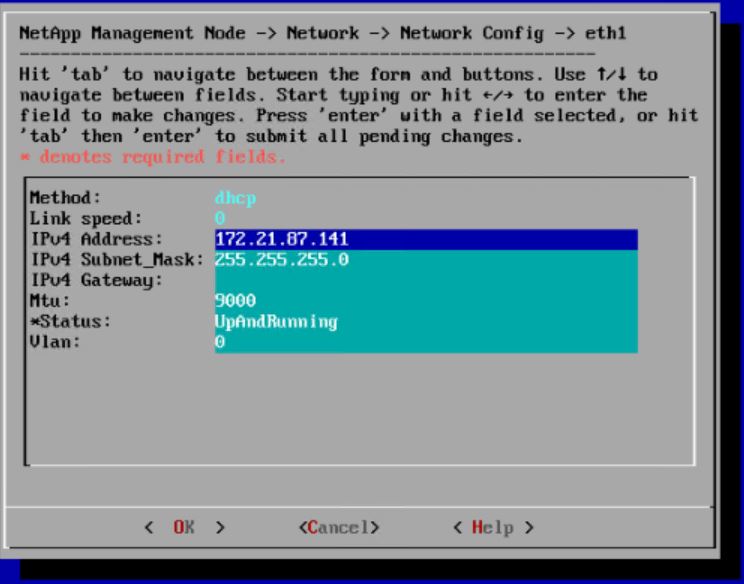Select the Help button
The width and height of the screenshot is (744, 584).
(493, 527)
